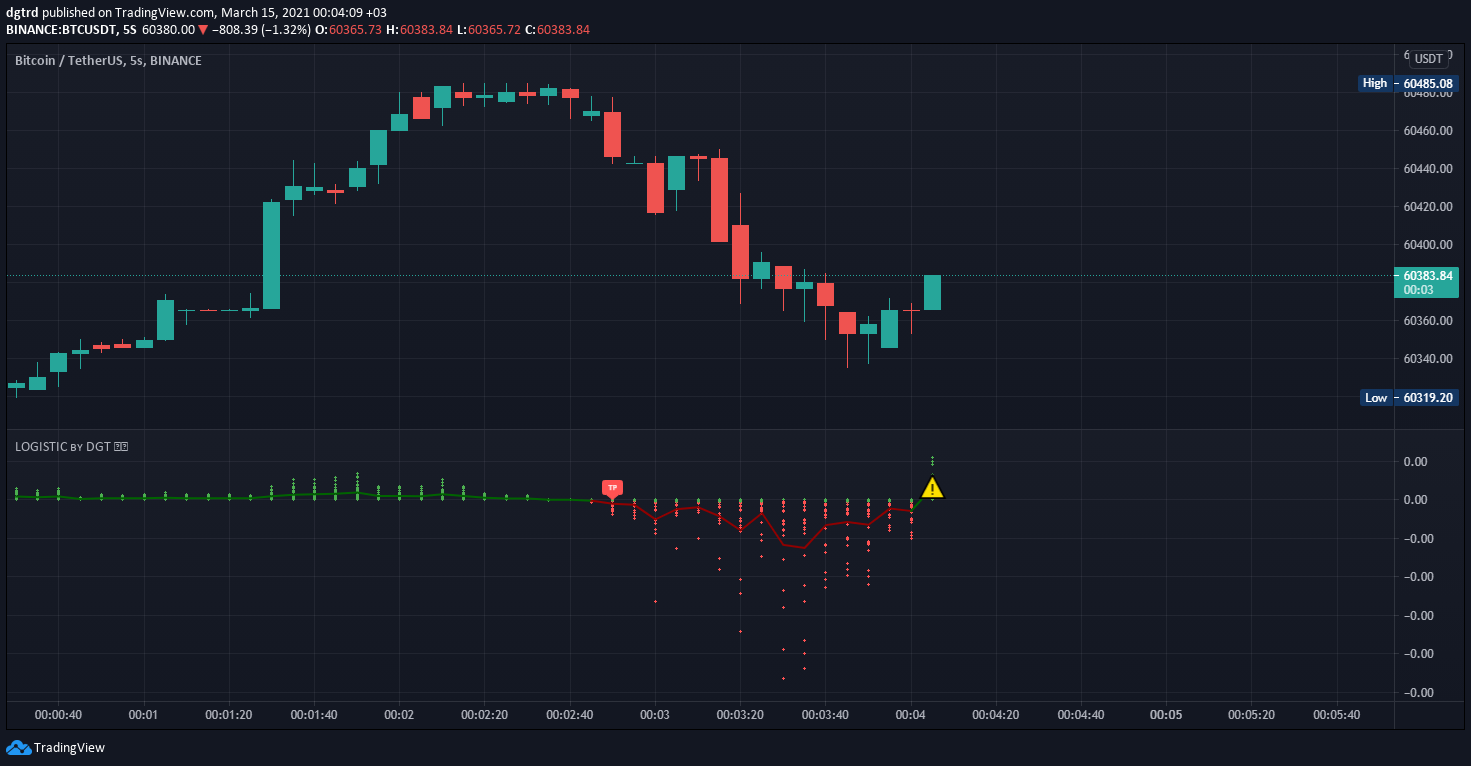Click the 00:05:40 time axis label
Screen dimensions: 1471x766
click(x=1336, y=715)
